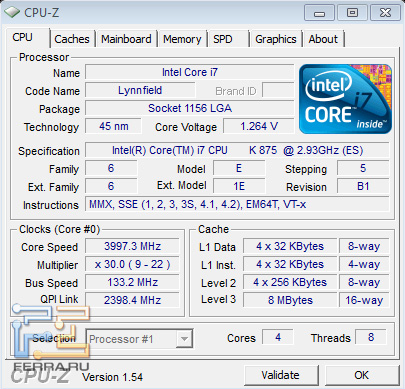Minimize the CPU-Z window

(319, 13)
